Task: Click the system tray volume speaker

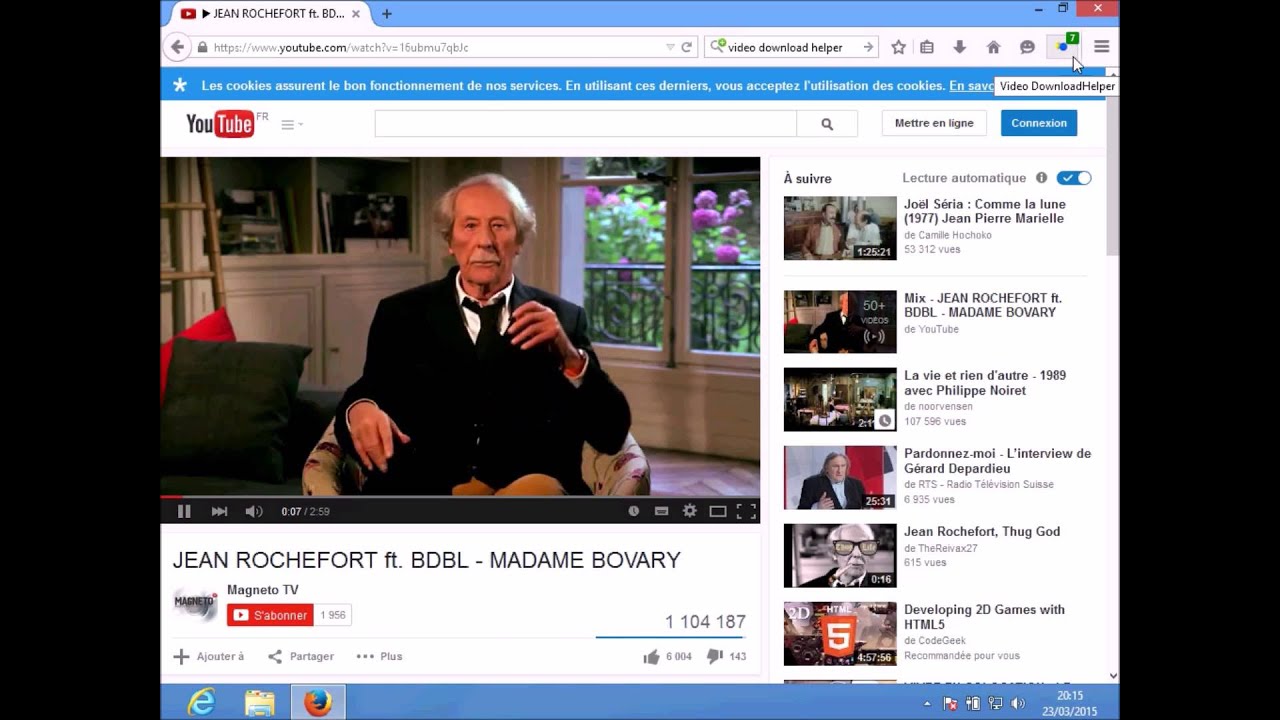Action: (1018, 703)
